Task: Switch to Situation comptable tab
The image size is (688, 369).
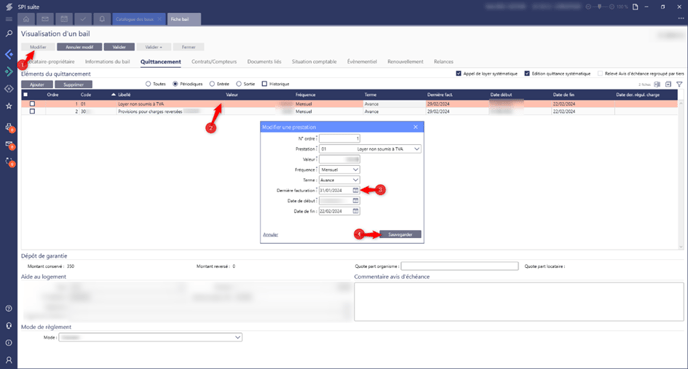Action: tap(314, 61)
